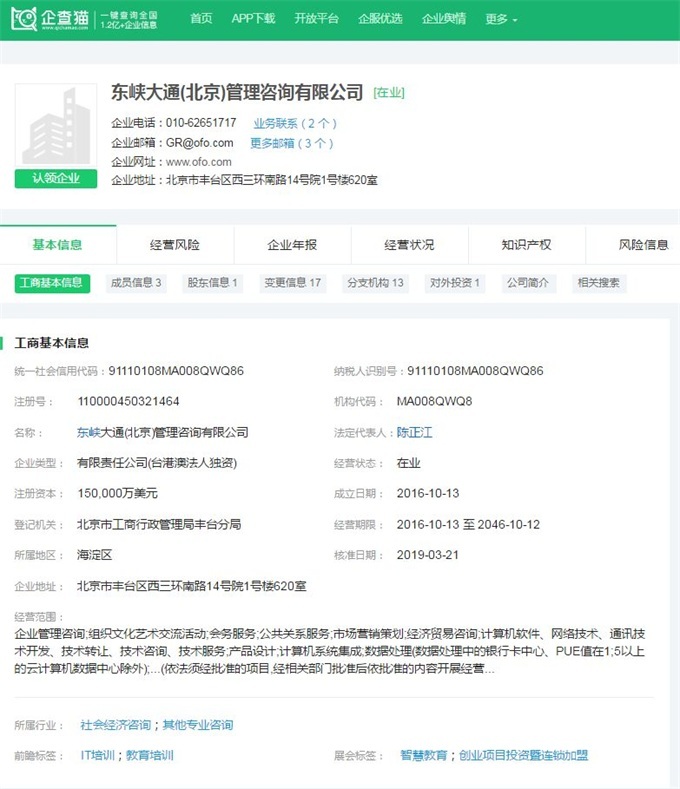Click the 工商基本信息 section heading
This screenshot has width=680, height=789.
point(52,343)
